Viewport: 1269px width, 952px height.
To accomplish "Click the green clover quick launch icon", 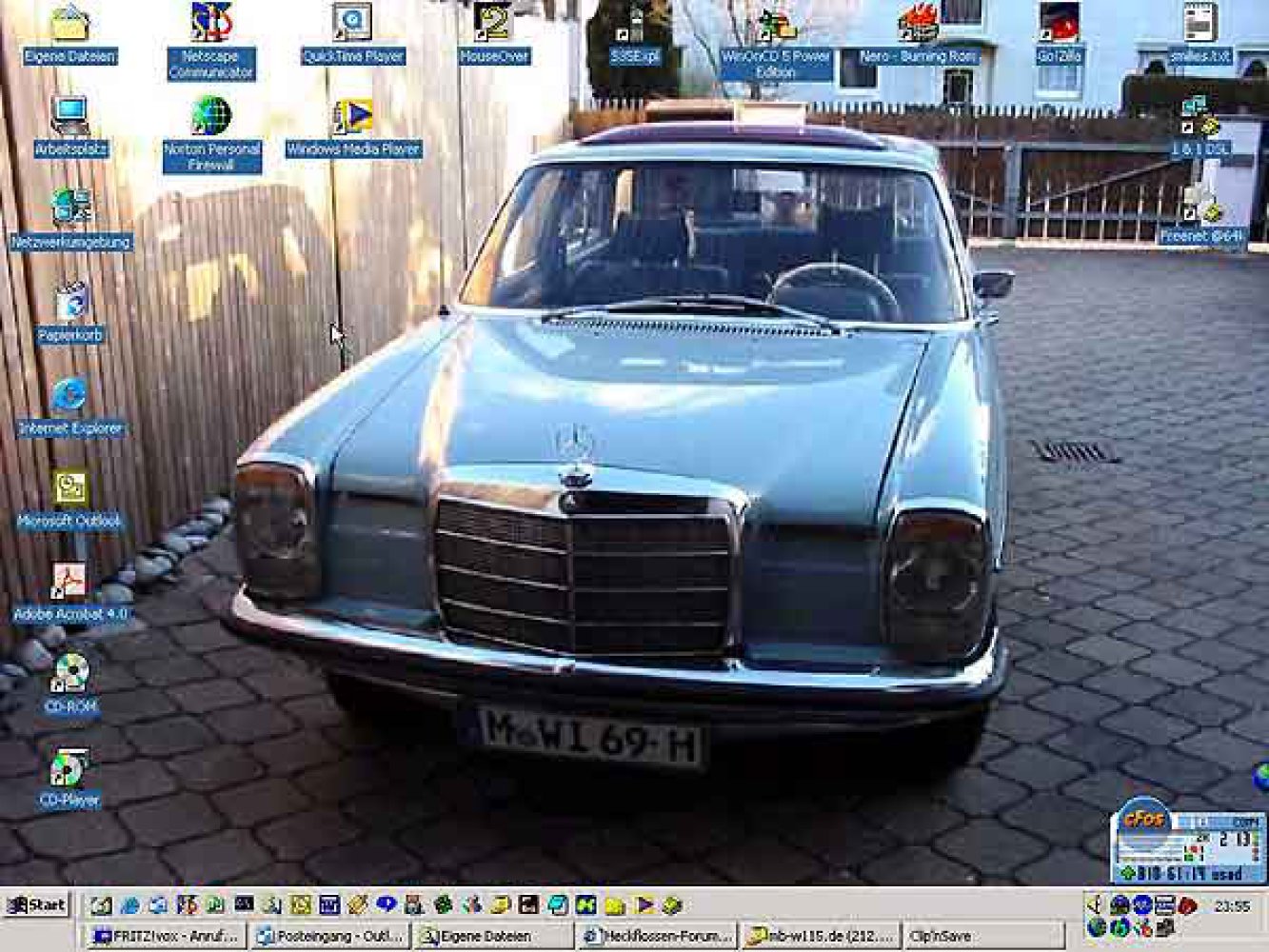I will tap(443, 904).
